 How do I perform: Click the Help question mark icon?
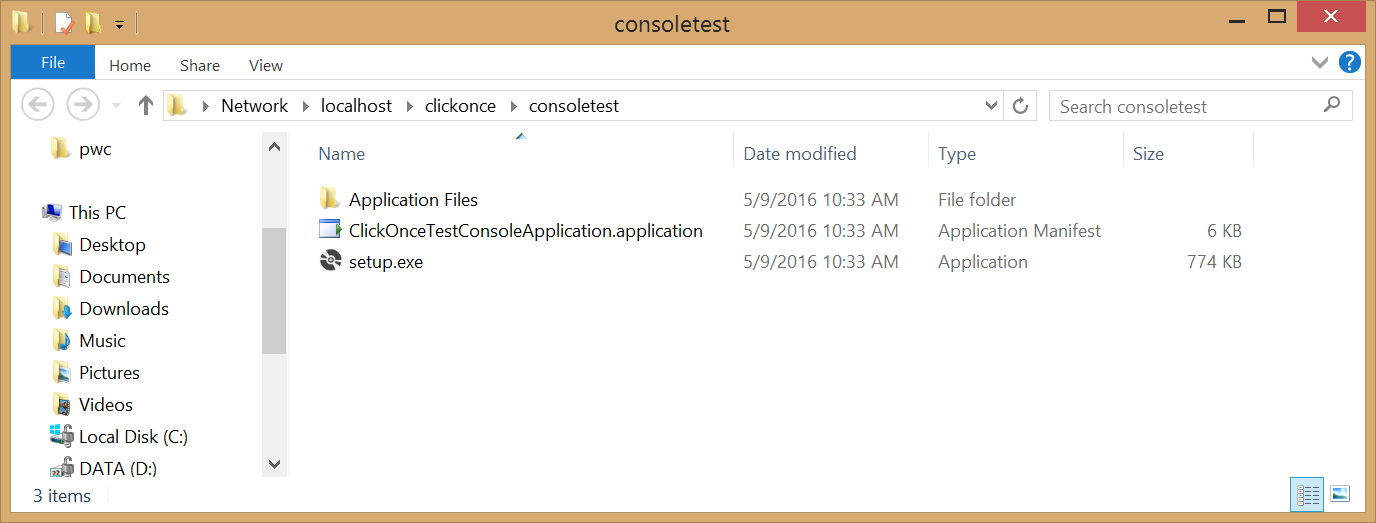pos(1349,63)
